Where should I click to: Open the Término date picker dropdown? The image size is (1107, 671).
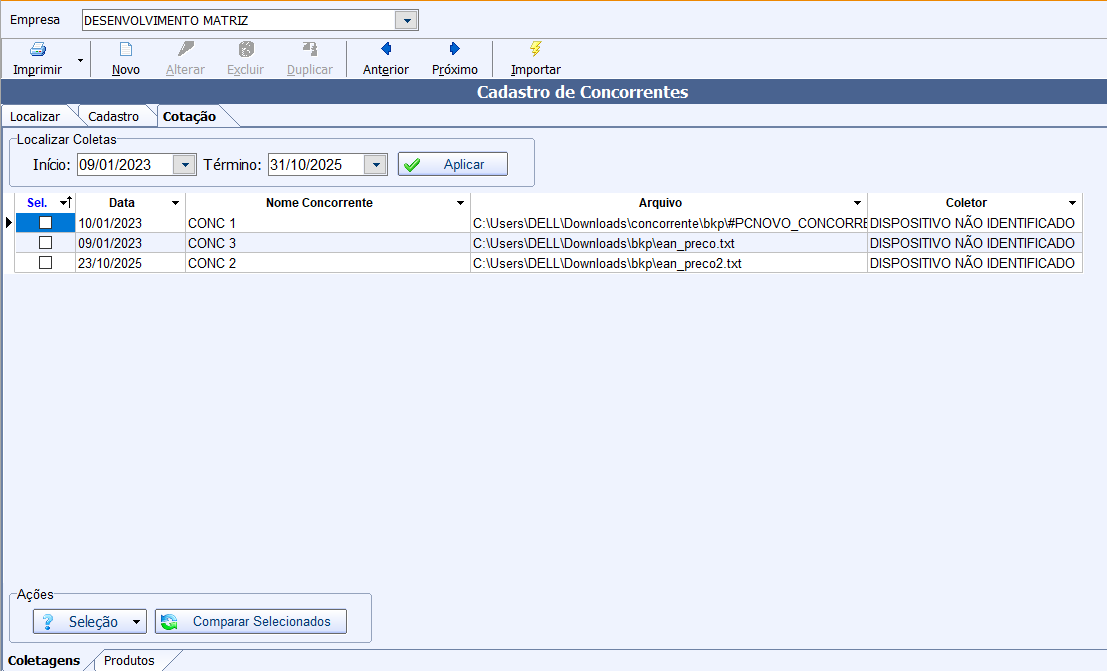375,165
